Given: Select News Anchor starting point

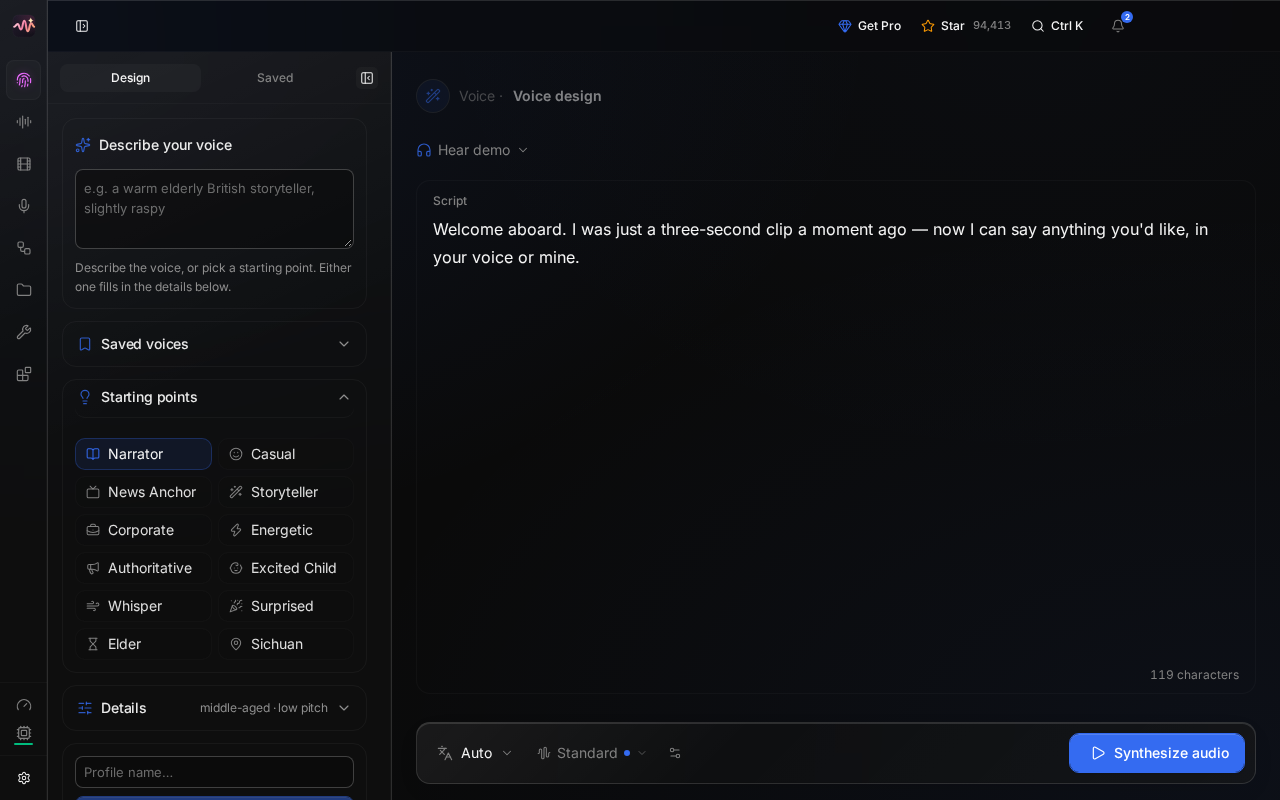Looking at the screenshot, I should click(x=143, y=492).
